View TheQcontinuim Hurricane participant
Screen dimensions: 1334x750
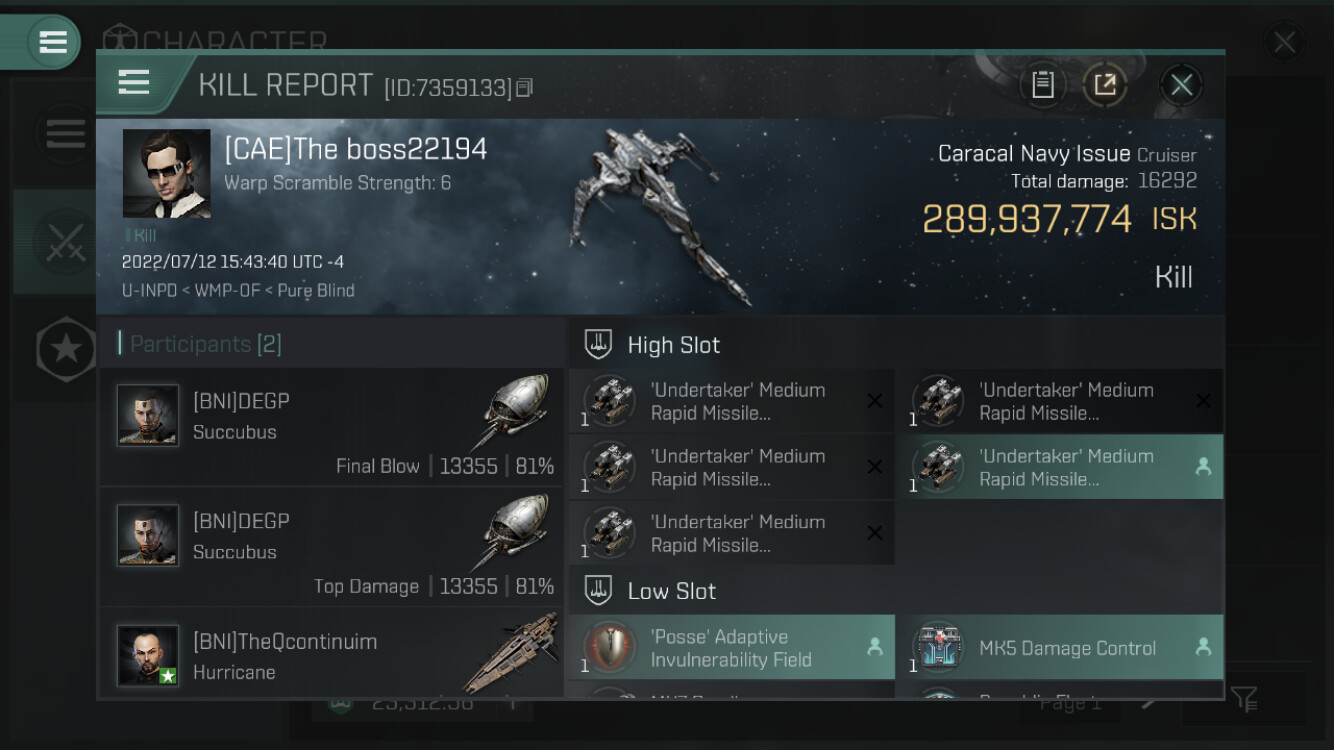332,653
